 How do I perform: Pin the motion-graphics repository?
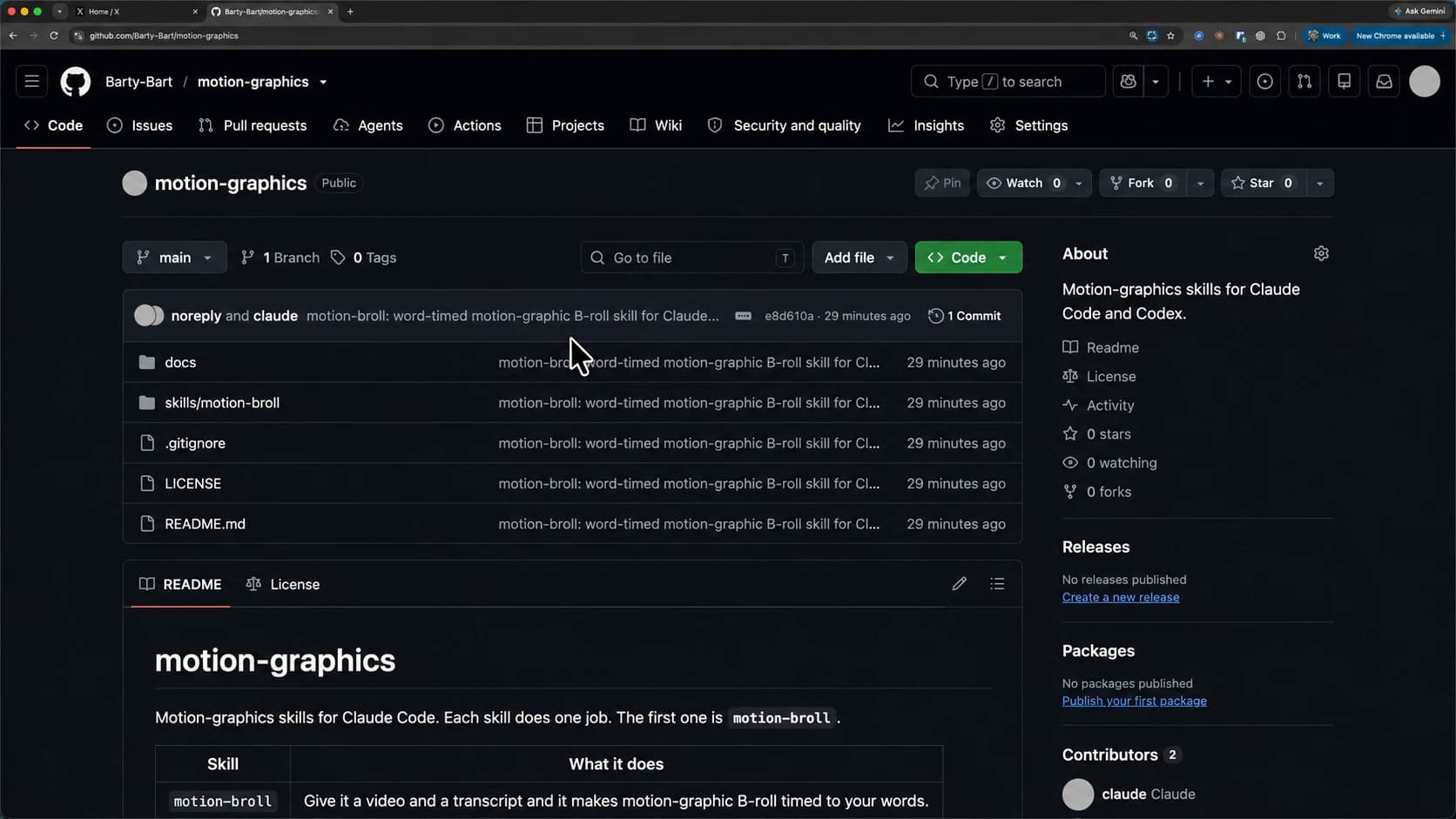click(942, 183)
